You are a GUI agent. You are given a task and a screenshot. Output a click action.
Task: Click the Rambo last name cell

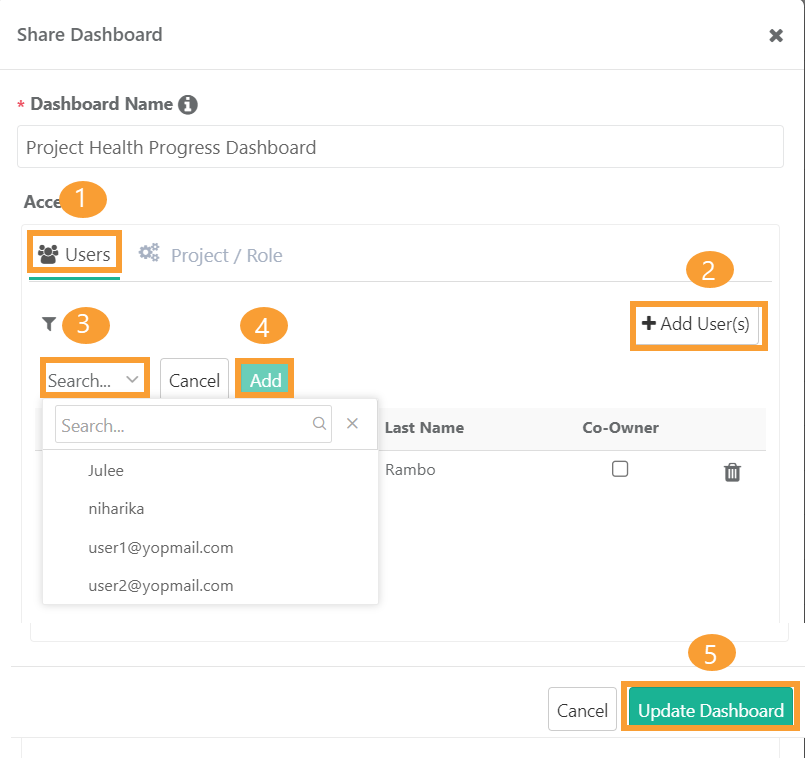(410, 469)
